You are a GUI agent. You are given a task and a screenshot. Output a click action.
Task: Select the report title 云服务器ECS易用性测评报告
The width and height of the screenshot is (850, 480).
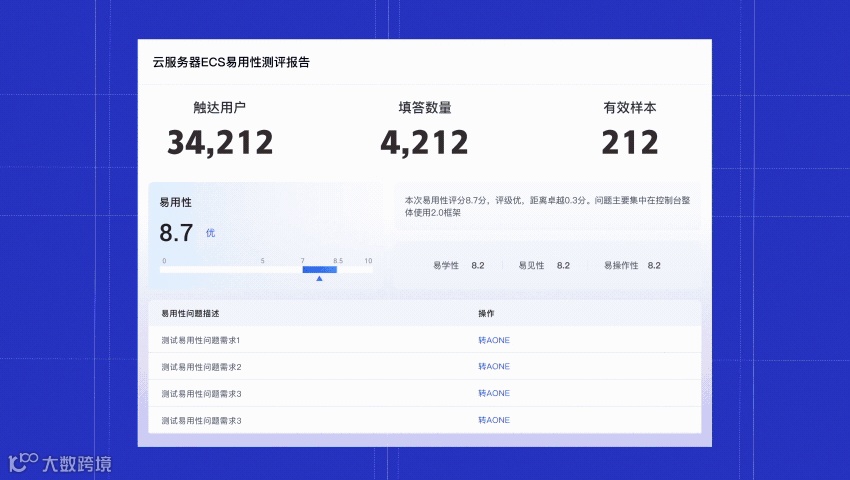[x=231, y=62]
